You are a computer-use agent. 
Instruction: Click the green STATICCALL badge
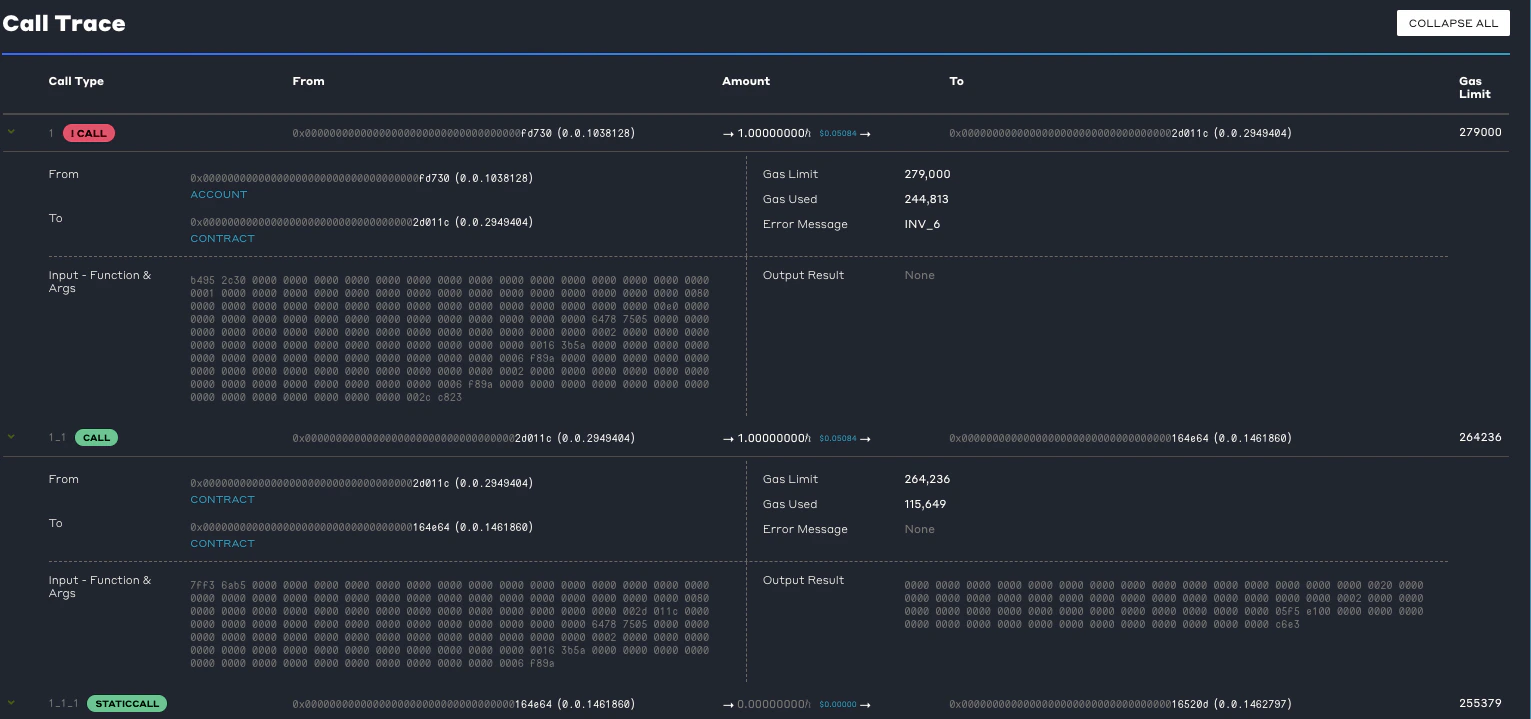click(126, 704)
